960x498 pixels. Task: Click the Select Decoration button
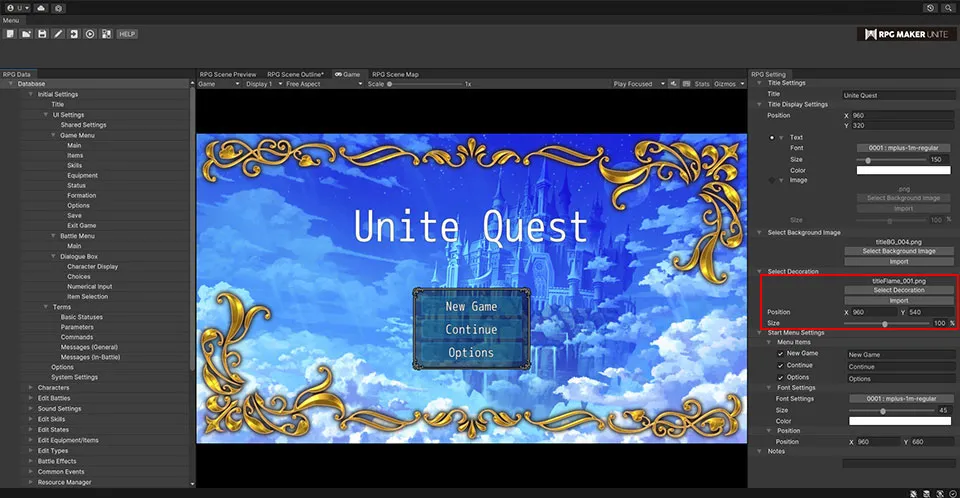pos(898,291)
